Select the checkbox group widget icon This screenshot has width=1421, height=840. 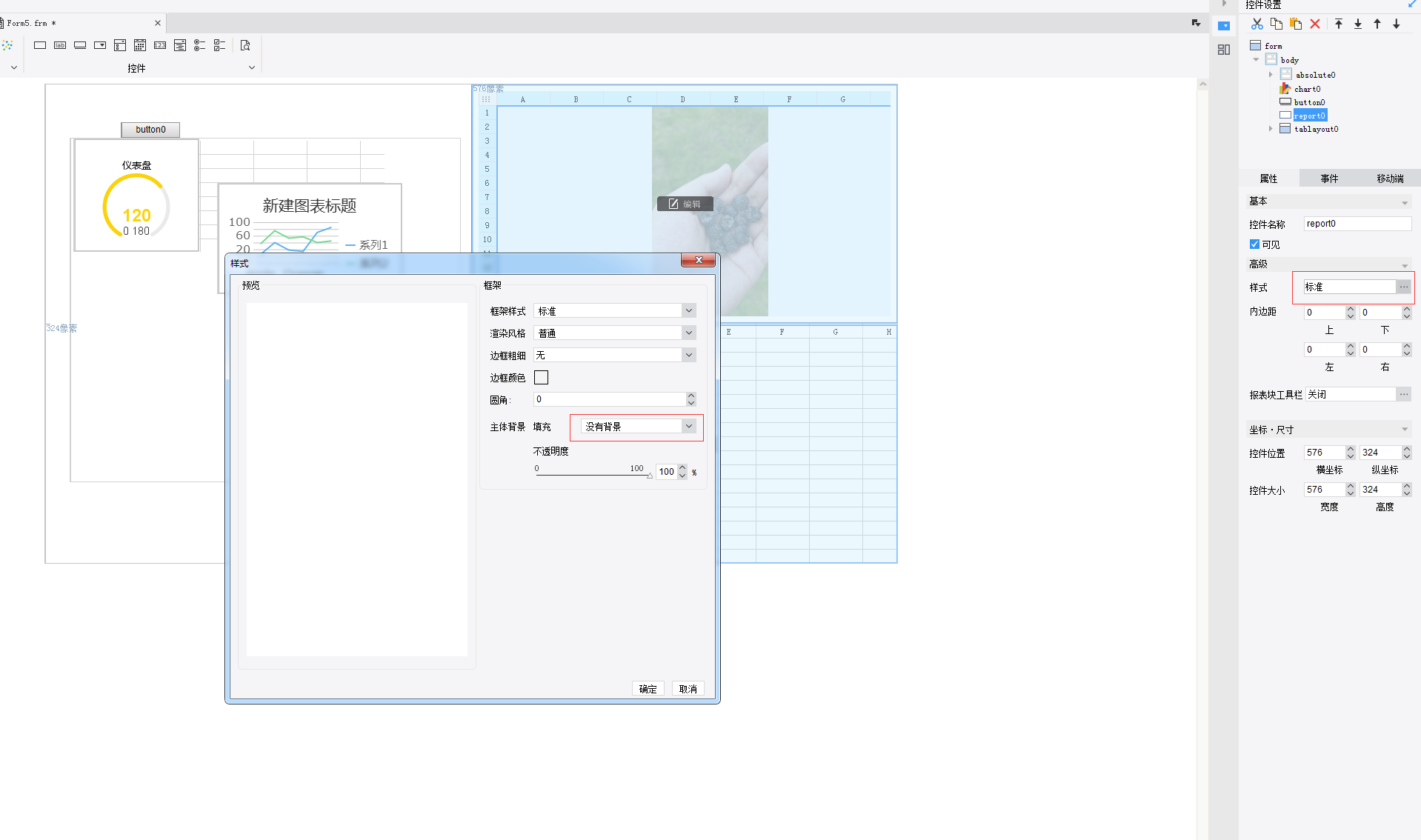[219, 45]
